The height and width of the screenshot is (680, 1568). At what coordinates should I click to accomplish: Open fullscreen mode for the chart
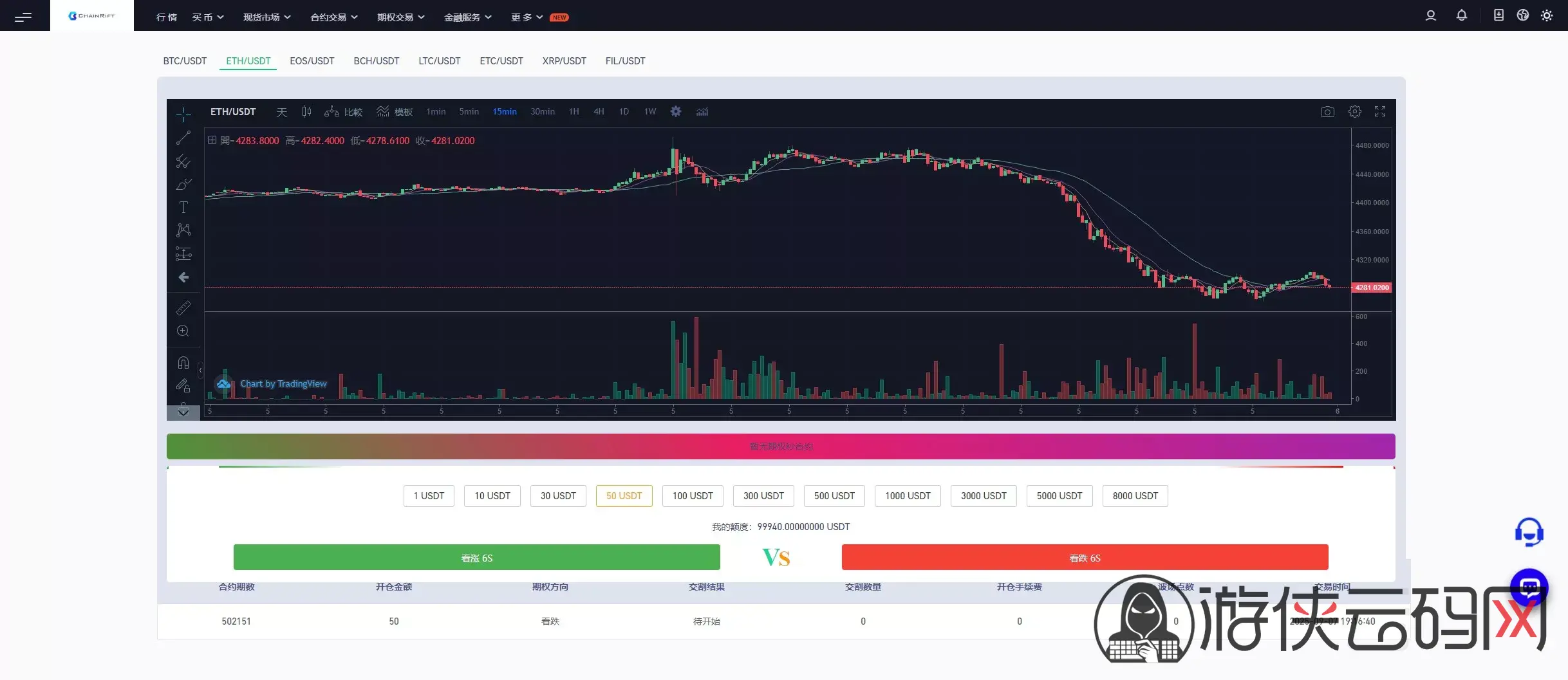click(x=1379, y=112)
